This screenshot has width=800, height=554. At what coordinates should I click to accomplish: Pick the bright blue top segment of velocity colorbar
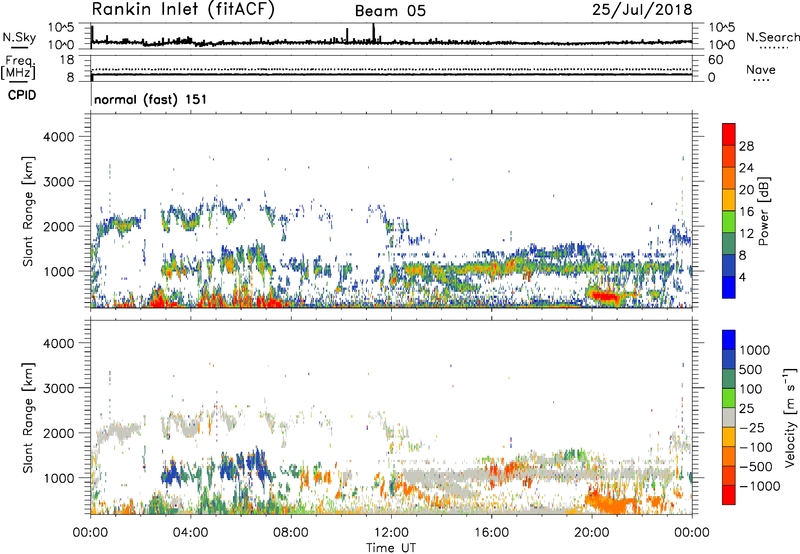click(x=729, y=340)
